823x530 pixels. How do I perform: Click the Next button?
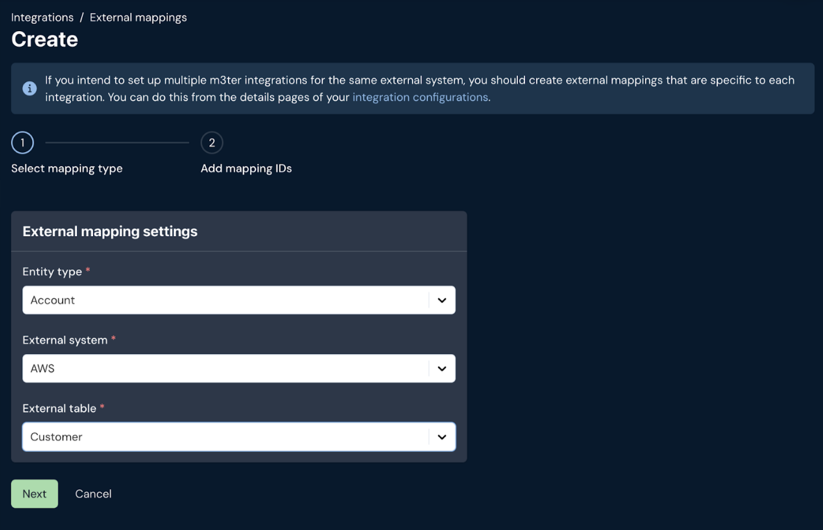[35, 494]
